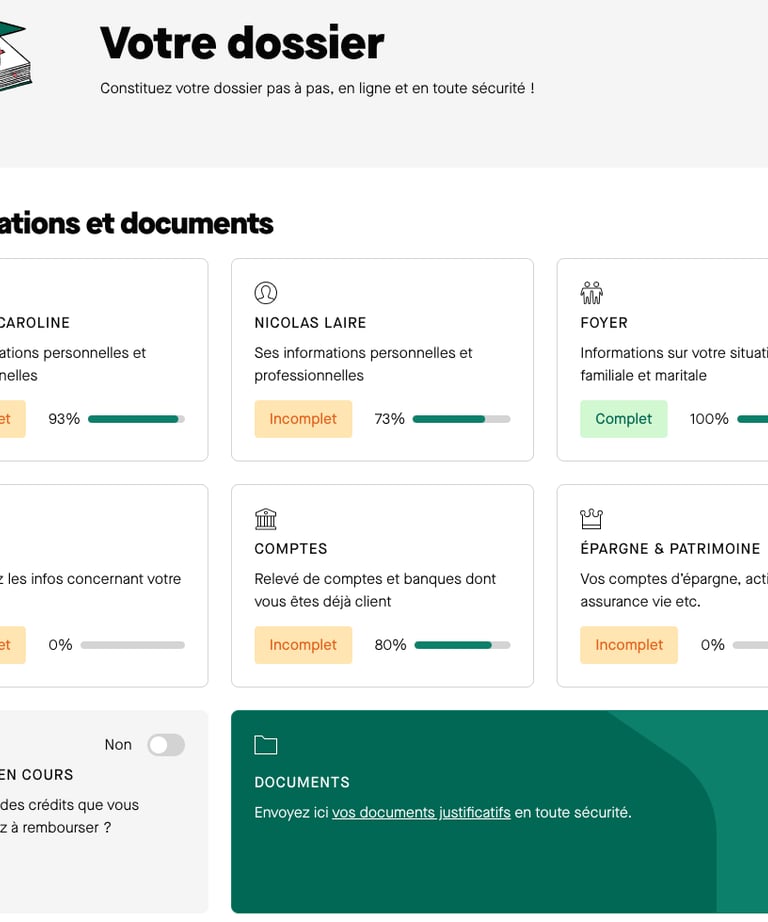The width and height of the screenshot is (768, 922).
Task: Toggle the crédits en cours 'Non' switch
Action: 166,745
